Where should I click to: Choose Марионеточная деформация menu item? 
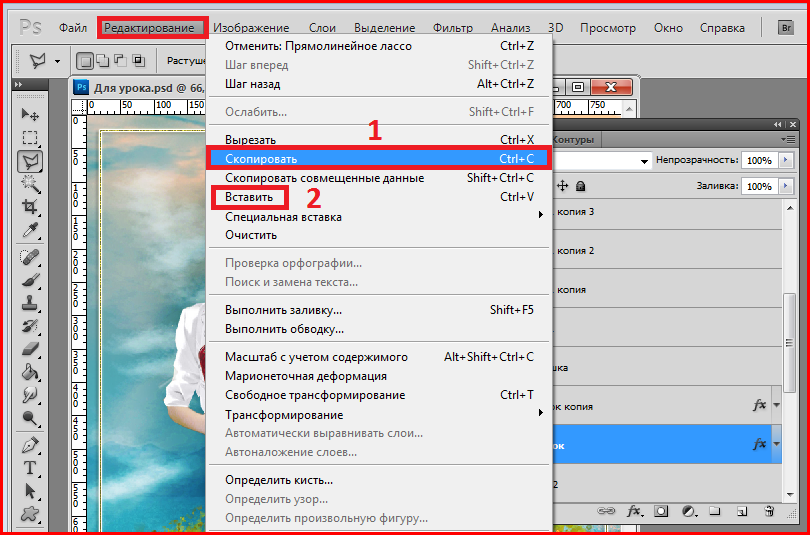pyautogui.click(x=380, y=376)
